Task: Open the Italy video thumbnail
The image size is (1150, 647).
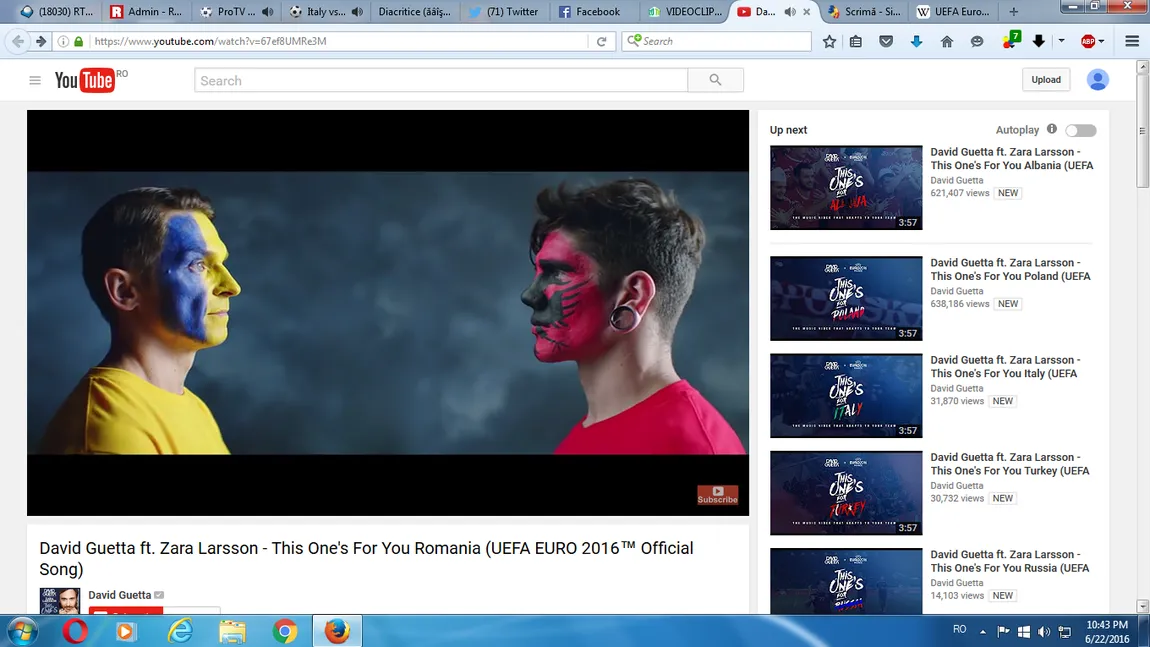Action: click(x=846, y=395)
